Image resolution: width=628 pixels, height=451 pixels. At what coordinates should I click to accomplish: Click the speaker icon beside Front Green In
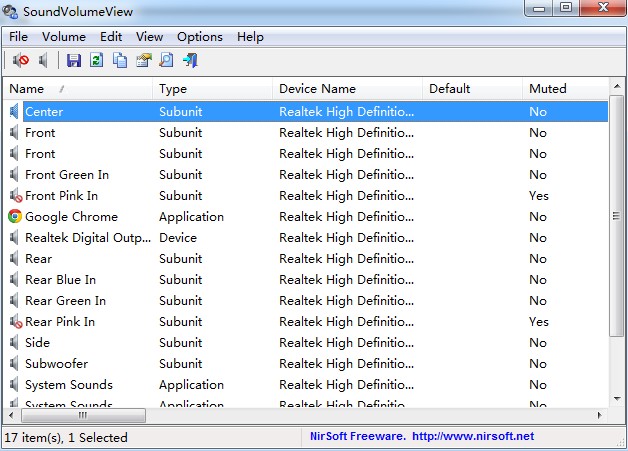point(14,175)
